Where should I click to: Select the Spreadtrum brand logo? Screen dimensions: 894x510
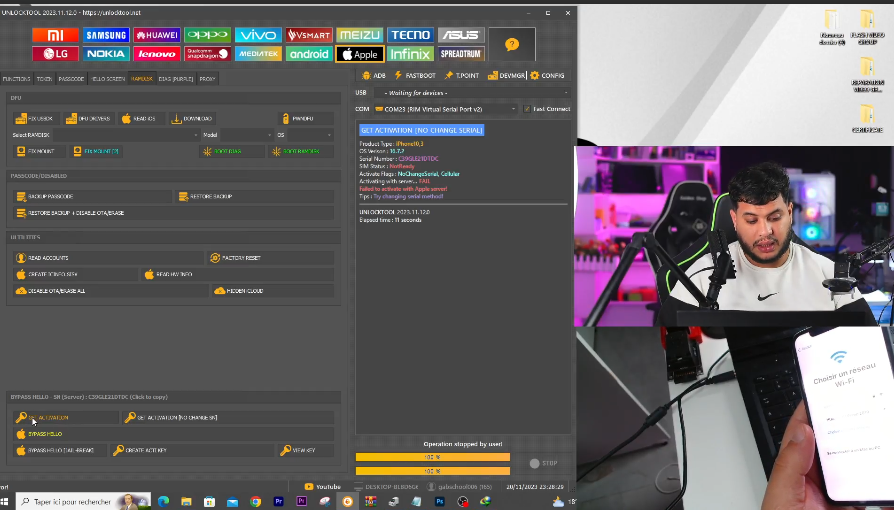(461, 54)
